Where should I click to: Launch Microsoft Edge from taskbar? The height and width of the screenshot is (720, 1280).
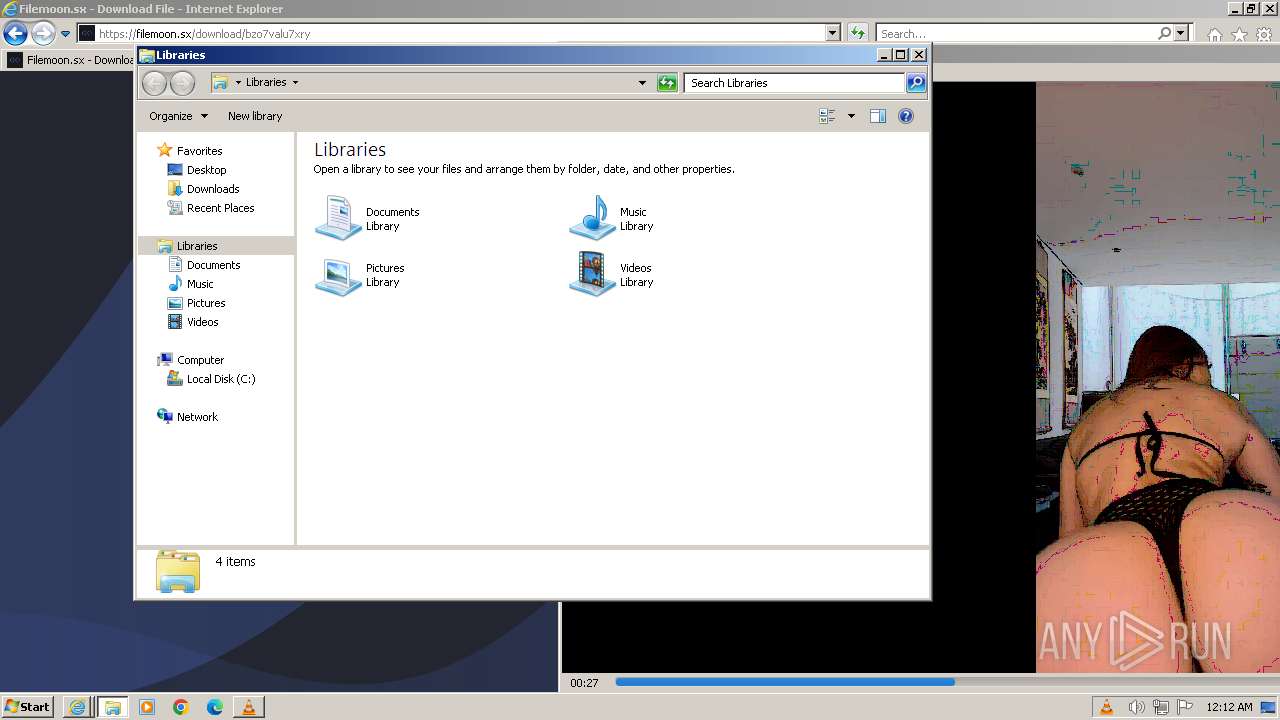215,707
